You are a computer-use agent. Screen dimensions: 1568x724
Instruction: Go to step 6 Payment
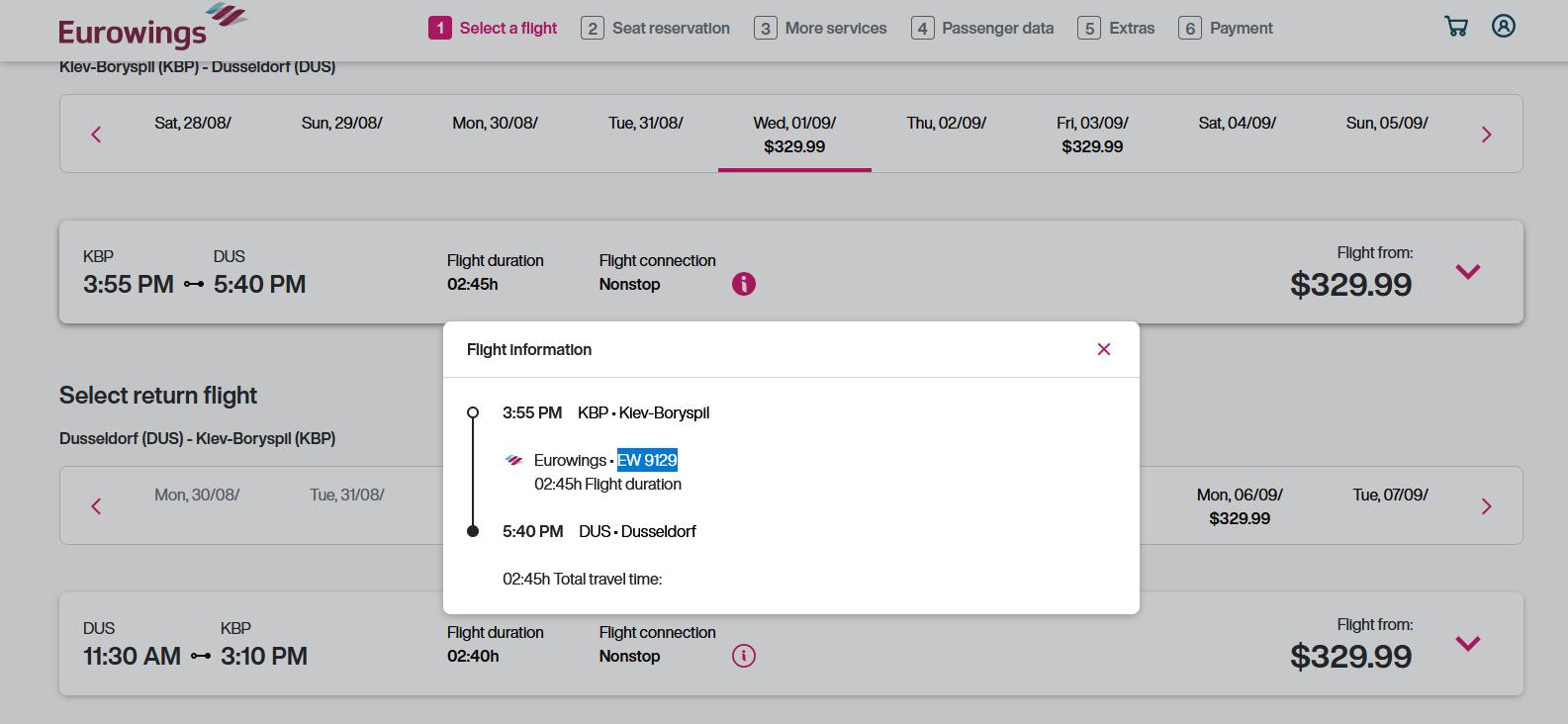click(x=1226, y=29)
